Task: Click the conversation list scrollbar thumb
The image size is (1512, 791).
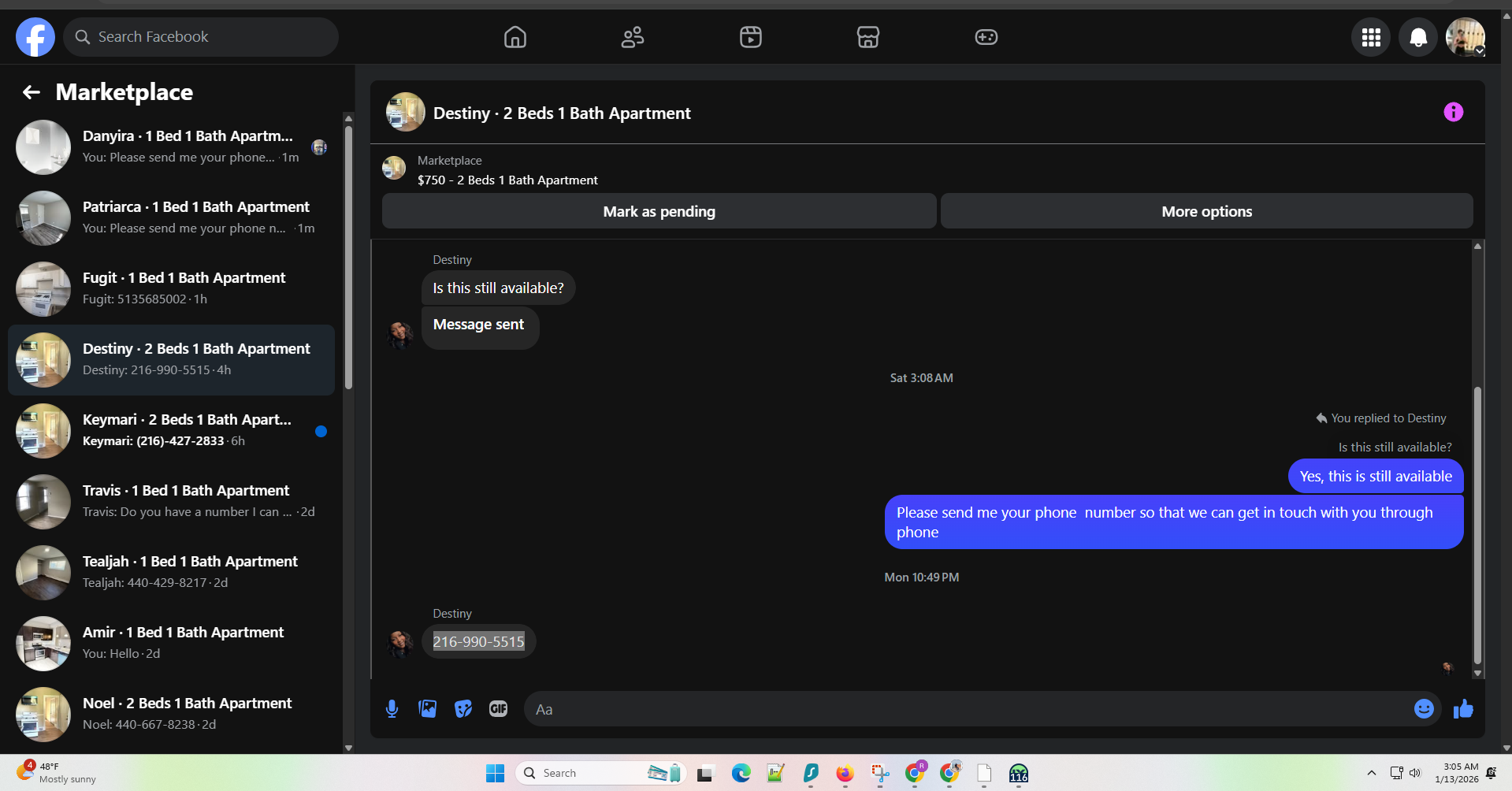Action: tap(348, 256)
